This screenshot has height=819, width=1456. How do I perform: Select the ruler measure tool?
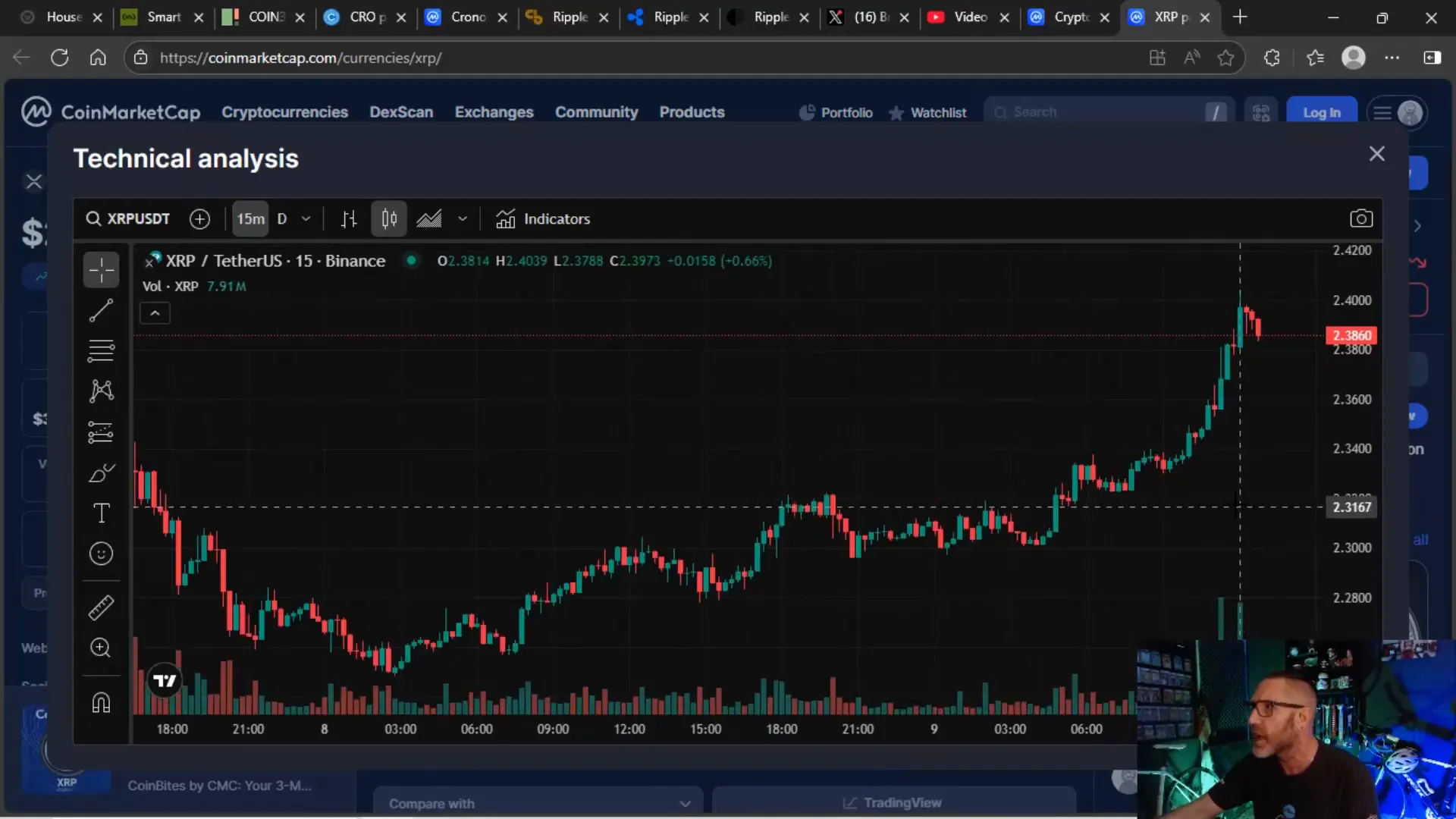tap(101, 607)
